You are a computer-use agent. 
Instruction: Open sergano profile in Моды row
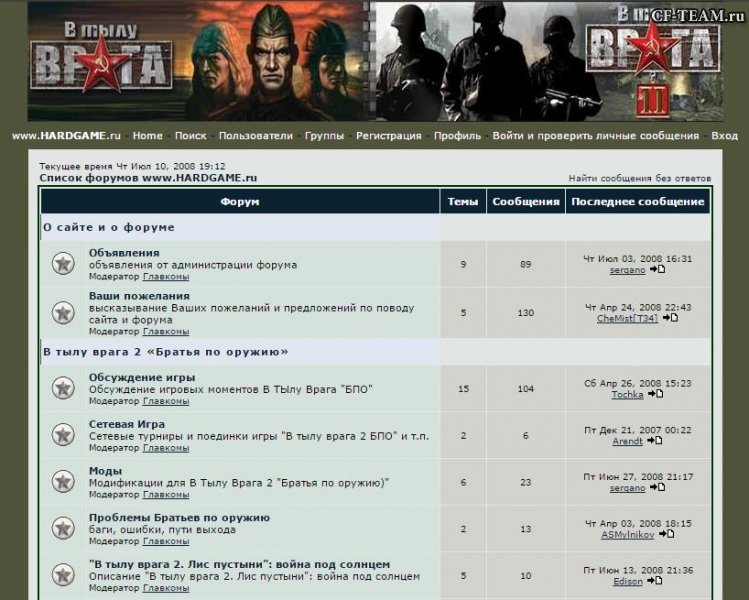click(628, 488)
